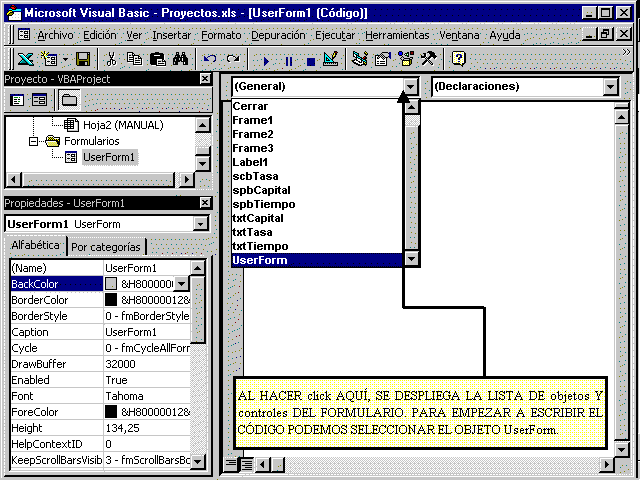Select scbTasa in the object list
The image size is (640, 480).
point(317,176)
